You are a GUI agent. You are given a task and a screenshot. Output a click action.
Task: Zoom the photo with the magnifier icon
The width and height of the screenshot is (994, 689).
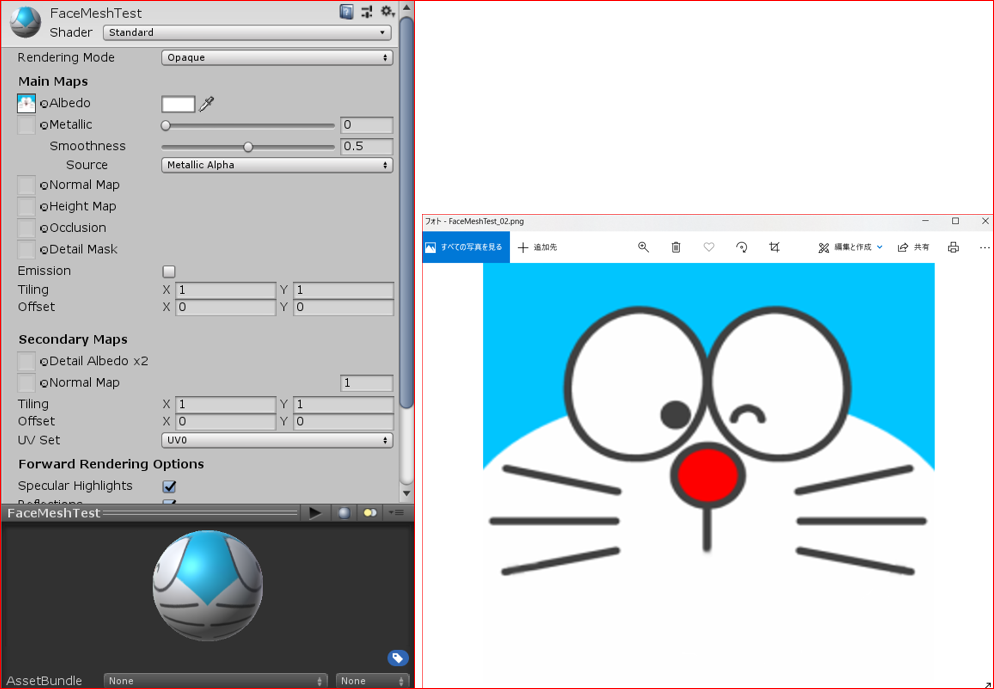coord(643,247)
